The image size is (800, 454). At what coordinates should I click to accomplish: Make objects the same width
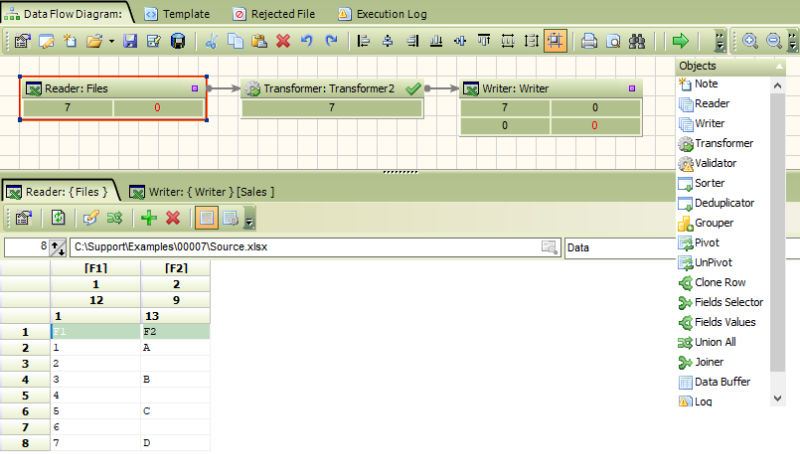[508, 41]
